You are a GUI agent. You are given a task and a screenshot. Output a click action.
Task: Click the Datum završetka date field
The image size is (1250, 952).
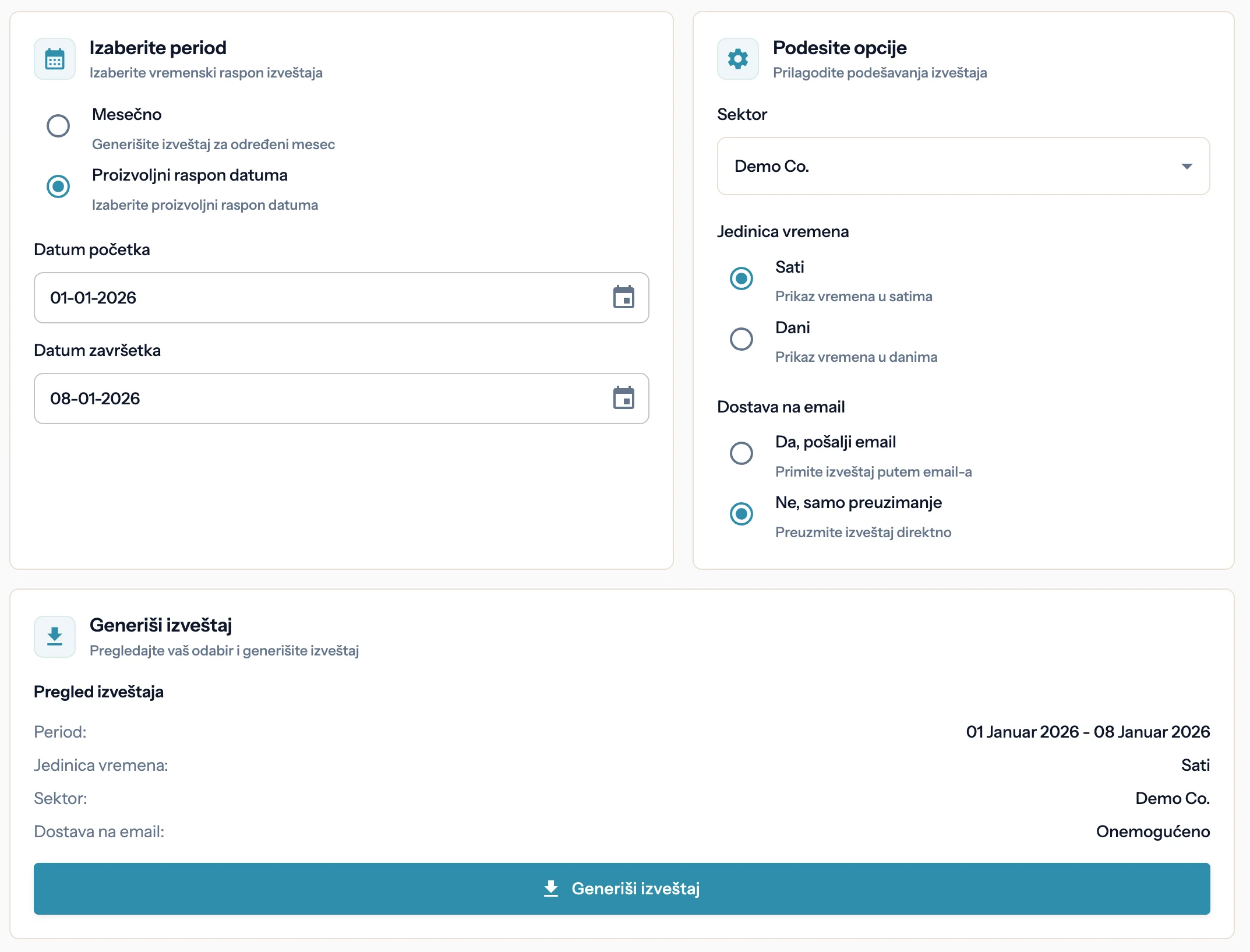315,399
